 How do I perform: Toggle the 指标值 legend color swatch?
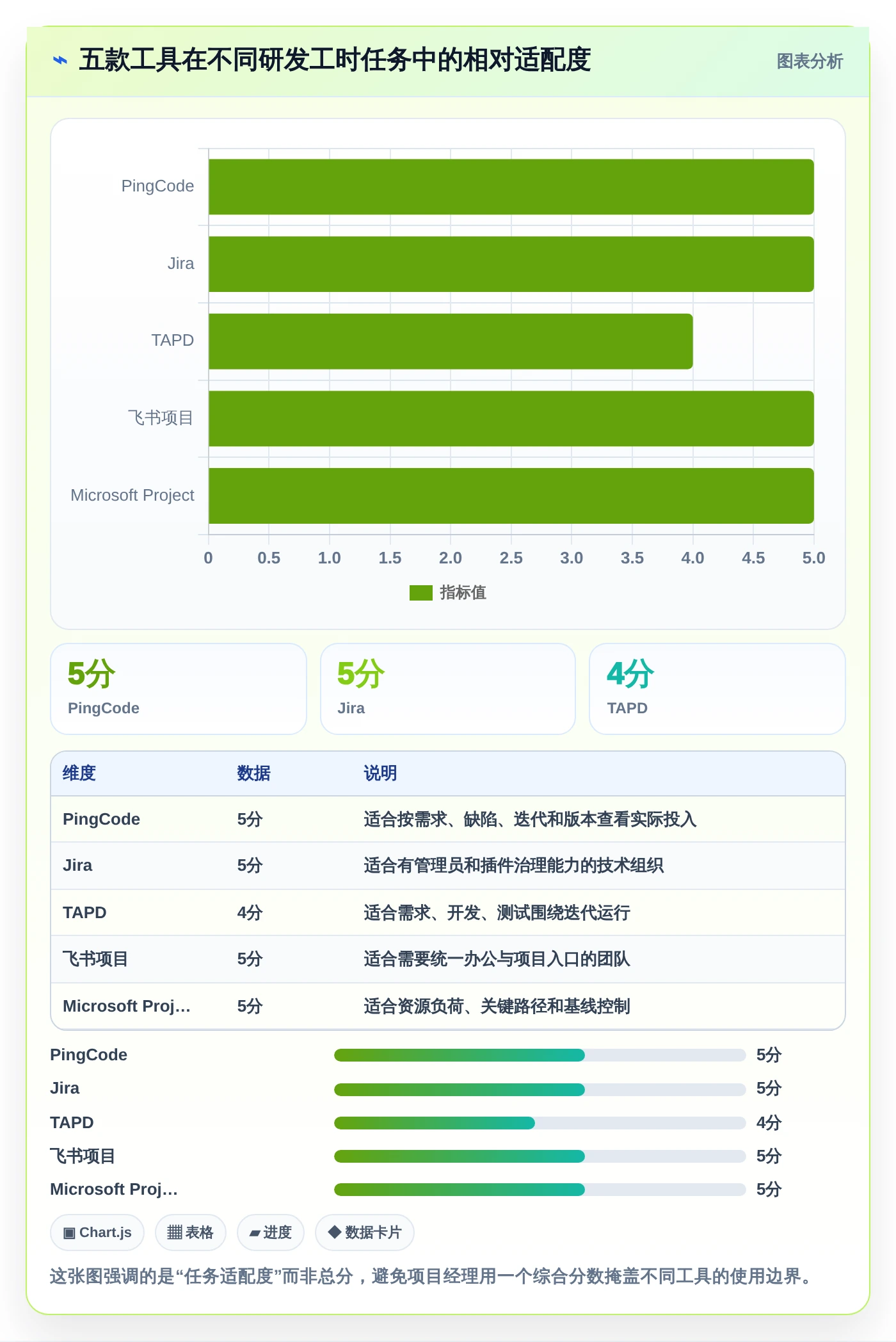(x=421, y=593)
